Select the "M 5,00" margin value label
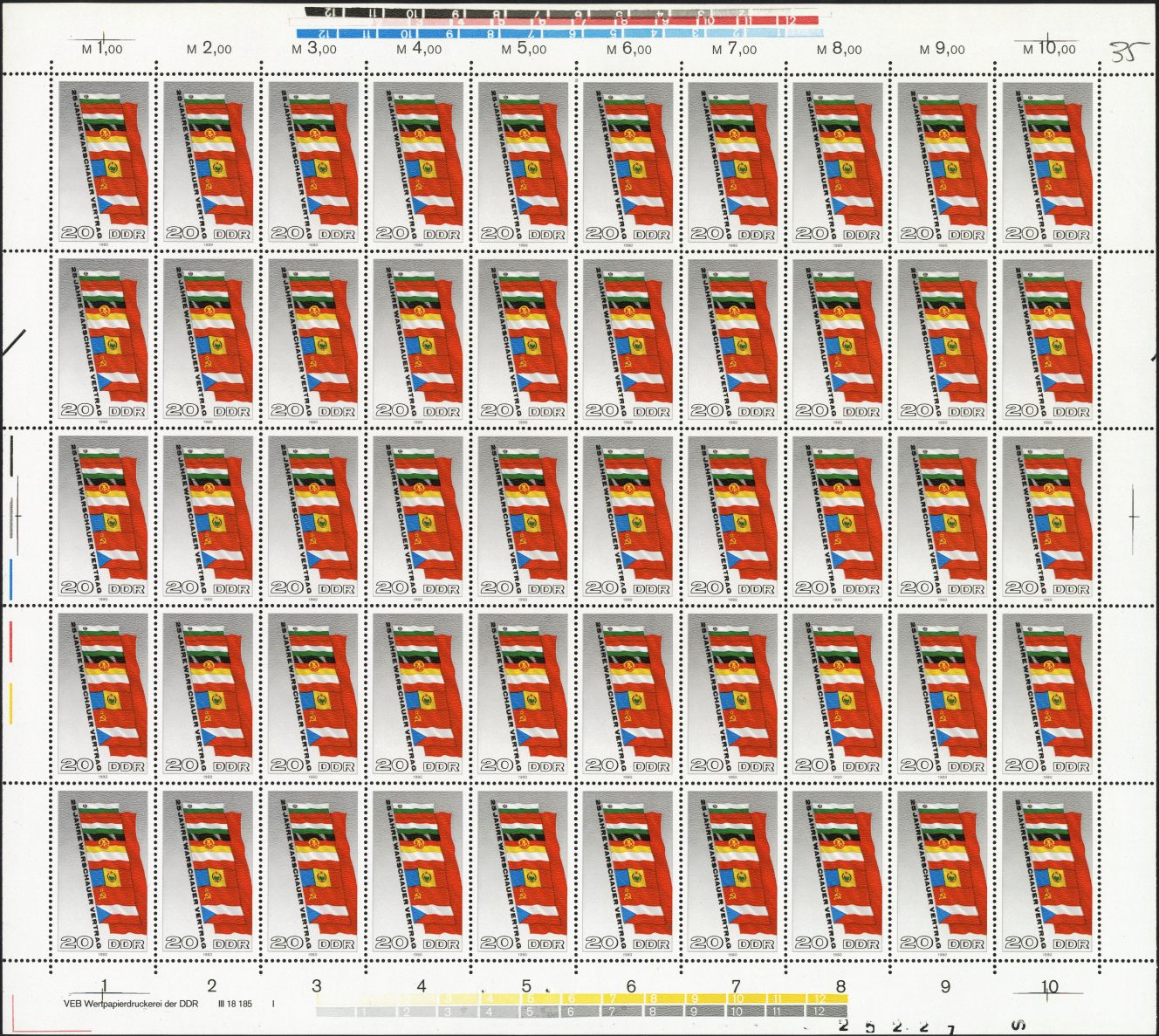Viewport: 1159px width, 1036px height. 524,49
